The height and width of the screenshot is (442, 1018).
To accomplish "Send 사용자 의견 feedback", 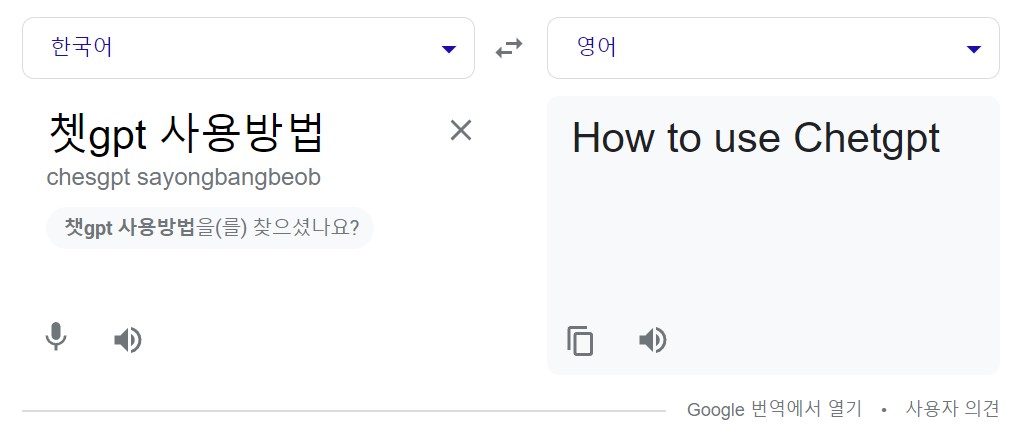I will (952, 409).
